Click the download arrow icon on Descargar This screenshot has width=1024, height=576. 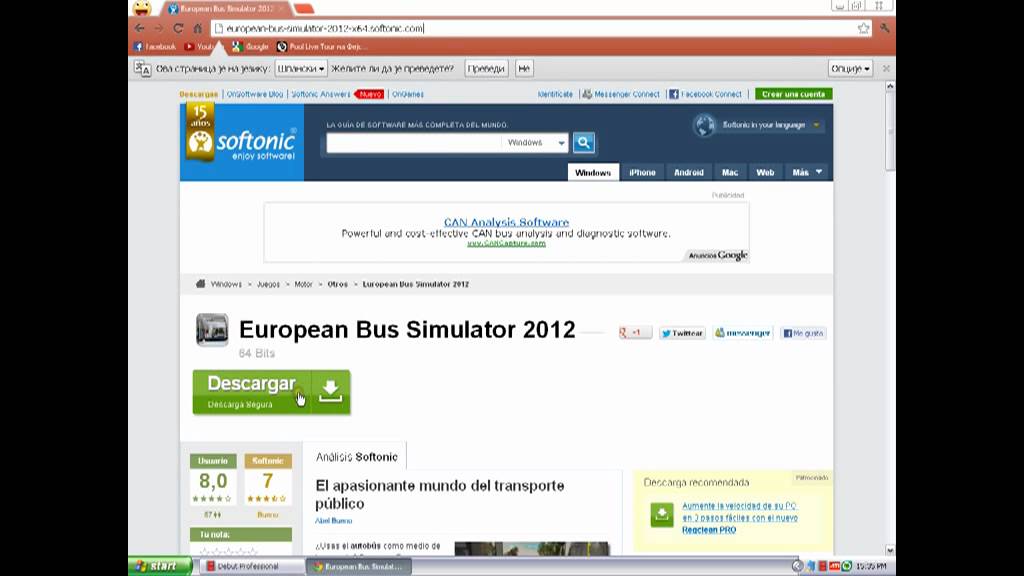click(x=330, y=392)
